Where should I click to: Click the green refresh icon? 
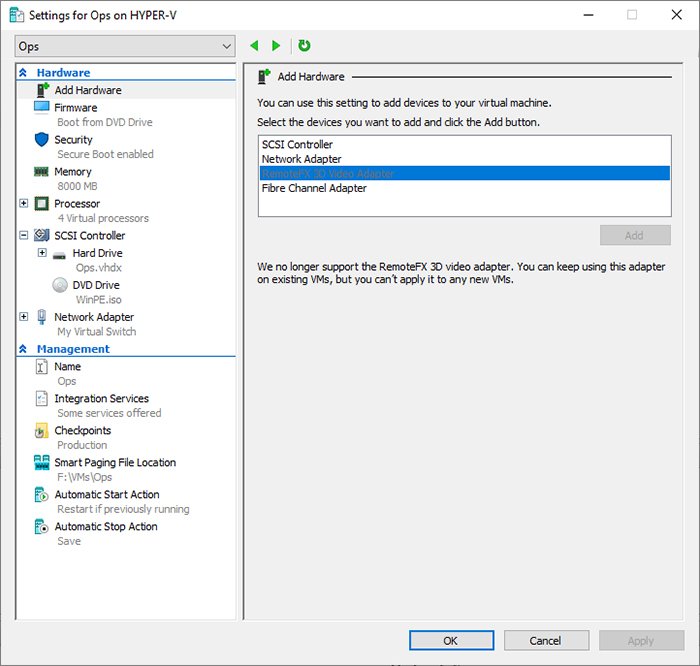pyautogui.click(x=304, y=46)
